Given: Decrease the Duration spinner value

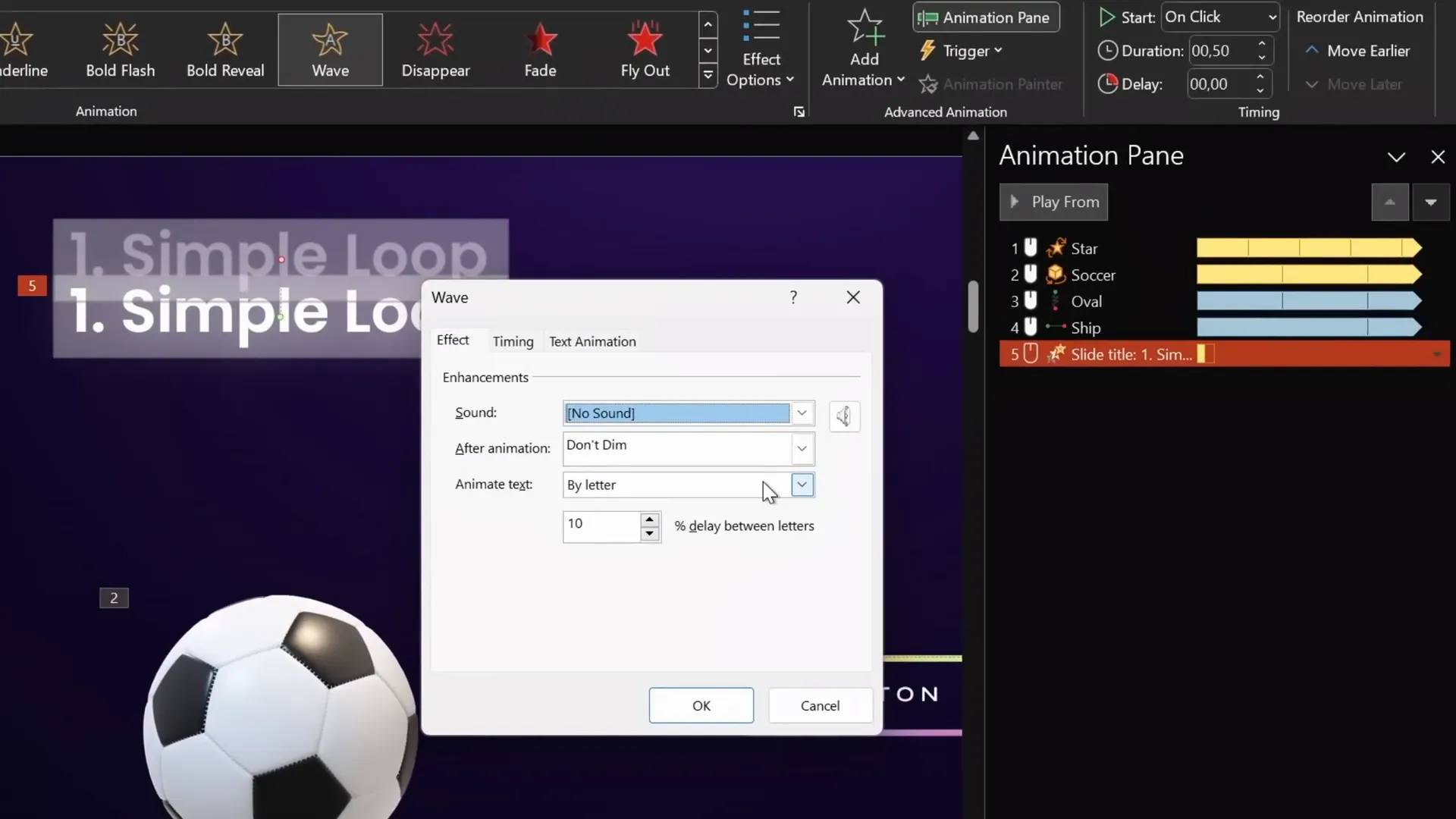Looking at the screenshot, I should click(x=1262, y=58).
